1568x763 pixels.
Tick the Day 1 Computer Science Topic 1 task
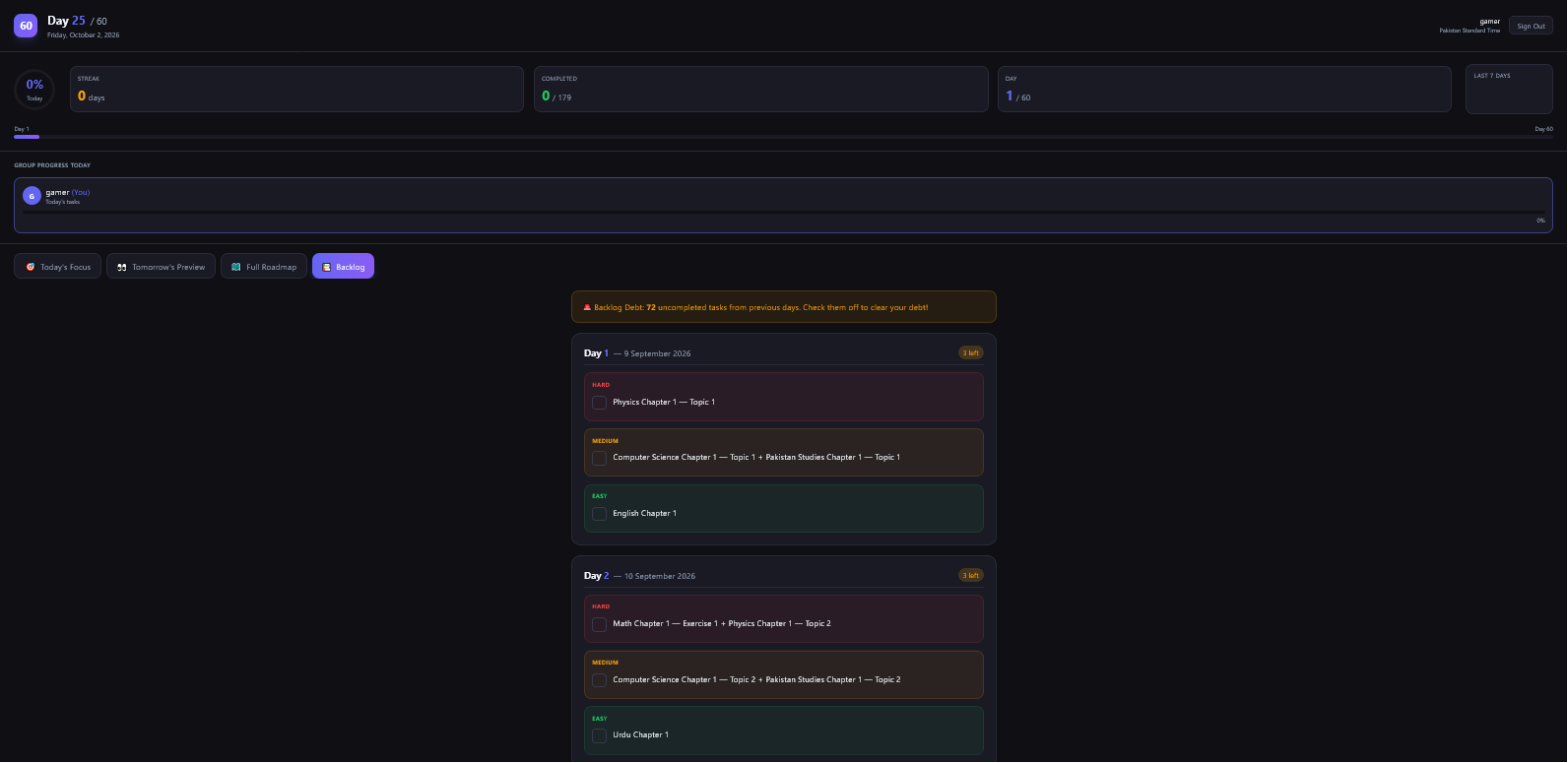(599, 458)
